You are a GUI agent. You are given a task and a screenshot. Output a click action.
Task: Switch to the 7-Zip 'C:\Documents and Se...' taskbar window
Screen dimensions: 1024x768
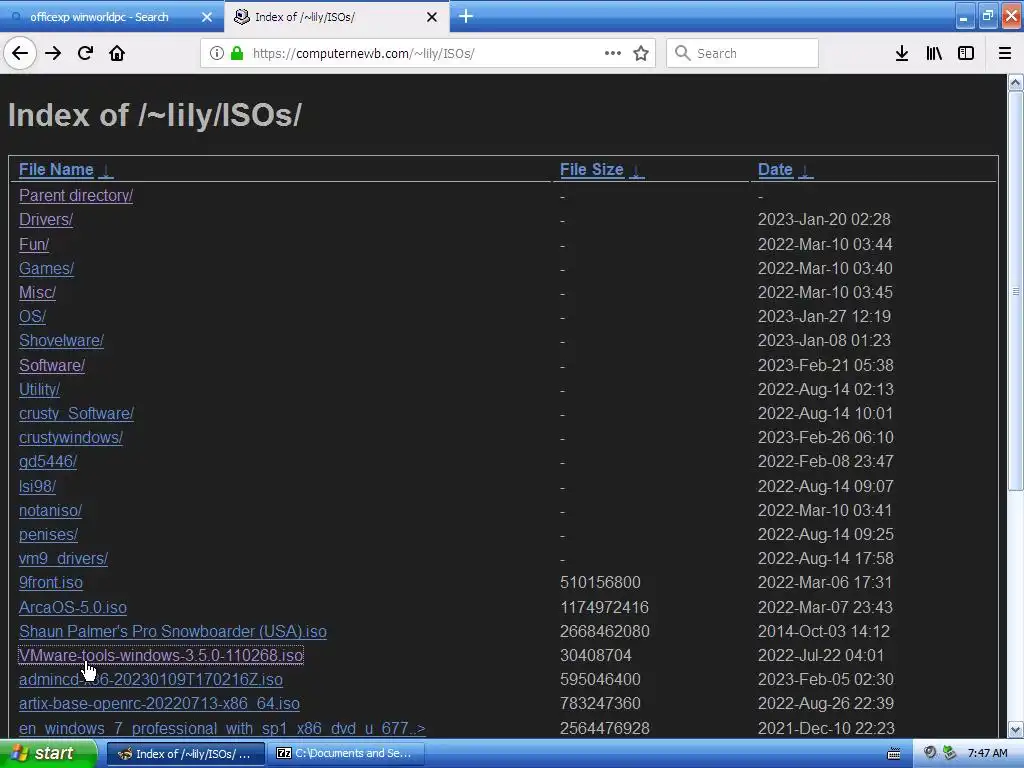coord(345,754)
